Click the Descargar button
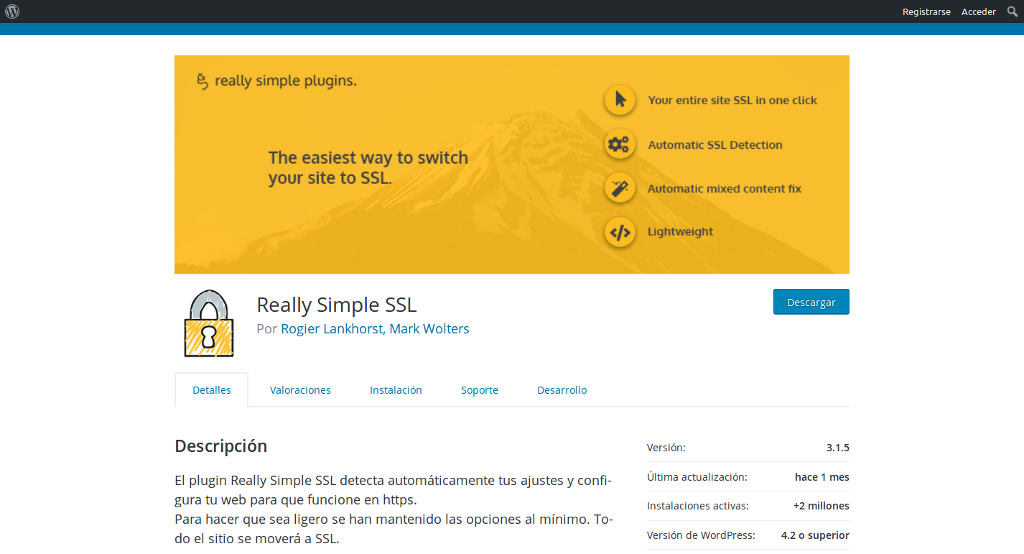 811,302
